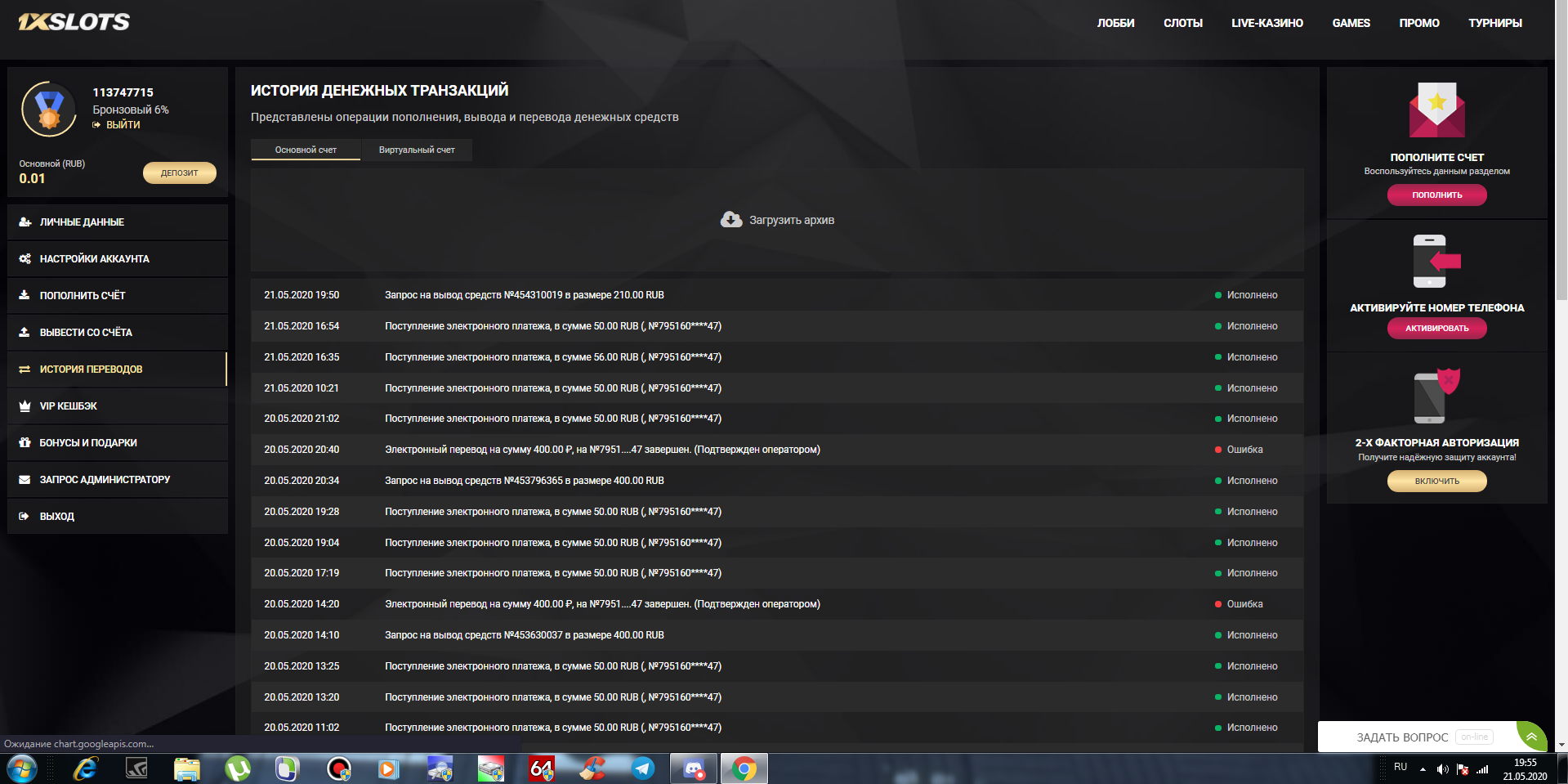The height and width of the screenshot is (784, 1568).
Task: Click the ДЕПОЗИТ button
Action: coord(179,172)
